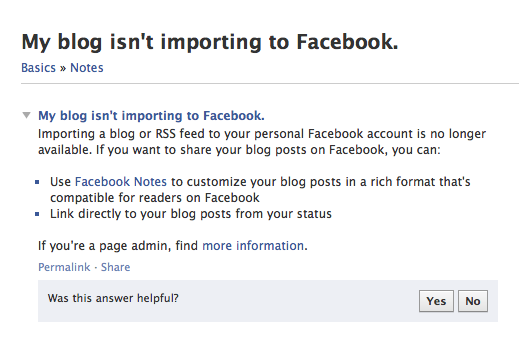
Task: Go to the Notes breadcrumb link
Action: [x=87, y=68]
